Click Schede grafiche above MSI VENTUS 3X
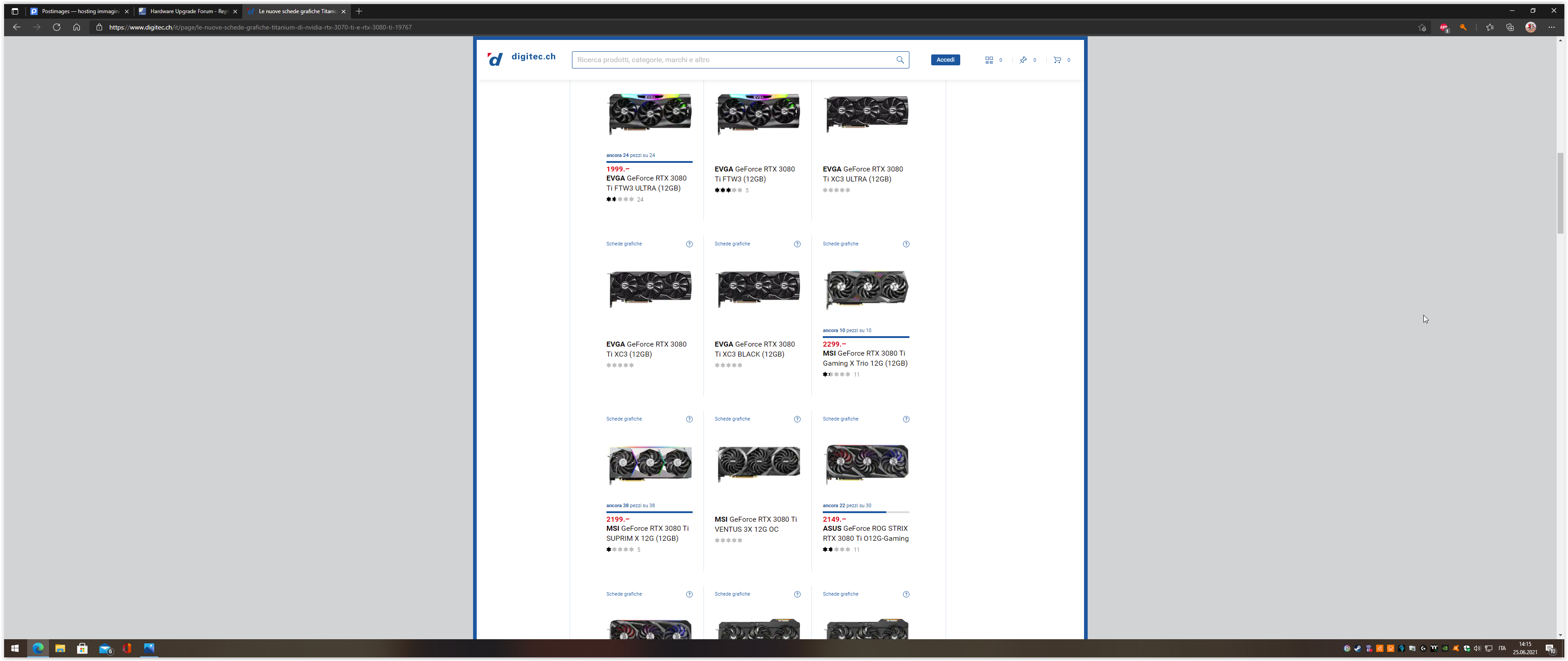This screenshot has width=1568, height=661. [732, 419]
